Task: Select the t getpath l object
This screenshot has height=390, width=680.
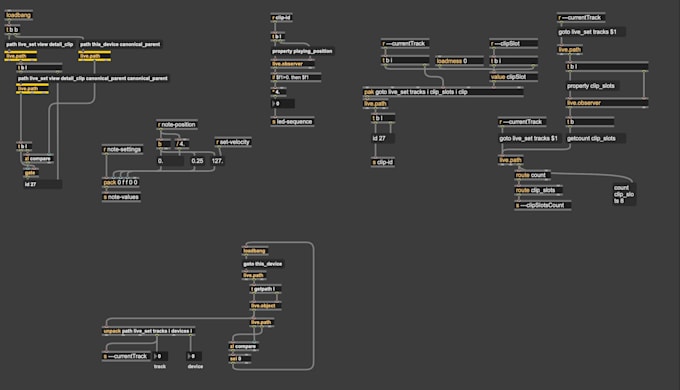Action: pyautogui.click(x=265, y=289)
